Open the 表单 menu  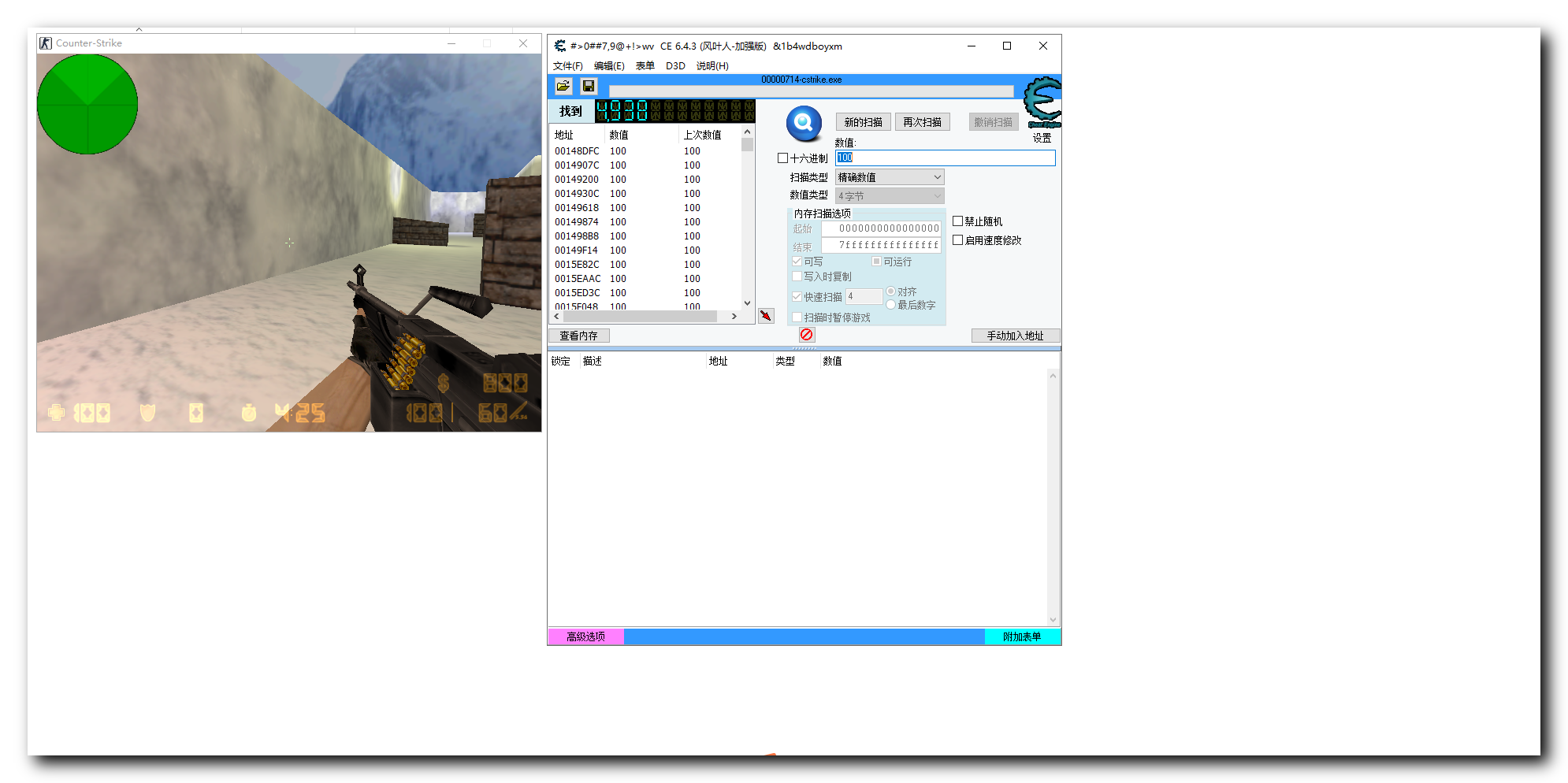click(645, 66)
